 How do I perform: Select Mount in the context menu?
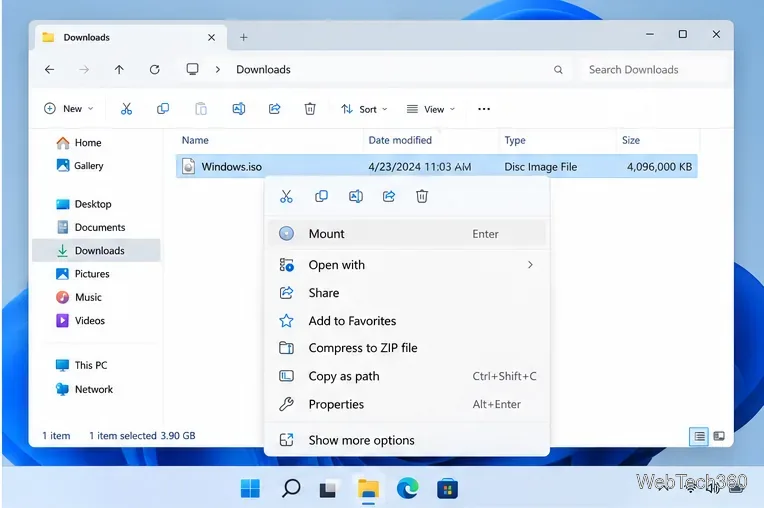407,234
